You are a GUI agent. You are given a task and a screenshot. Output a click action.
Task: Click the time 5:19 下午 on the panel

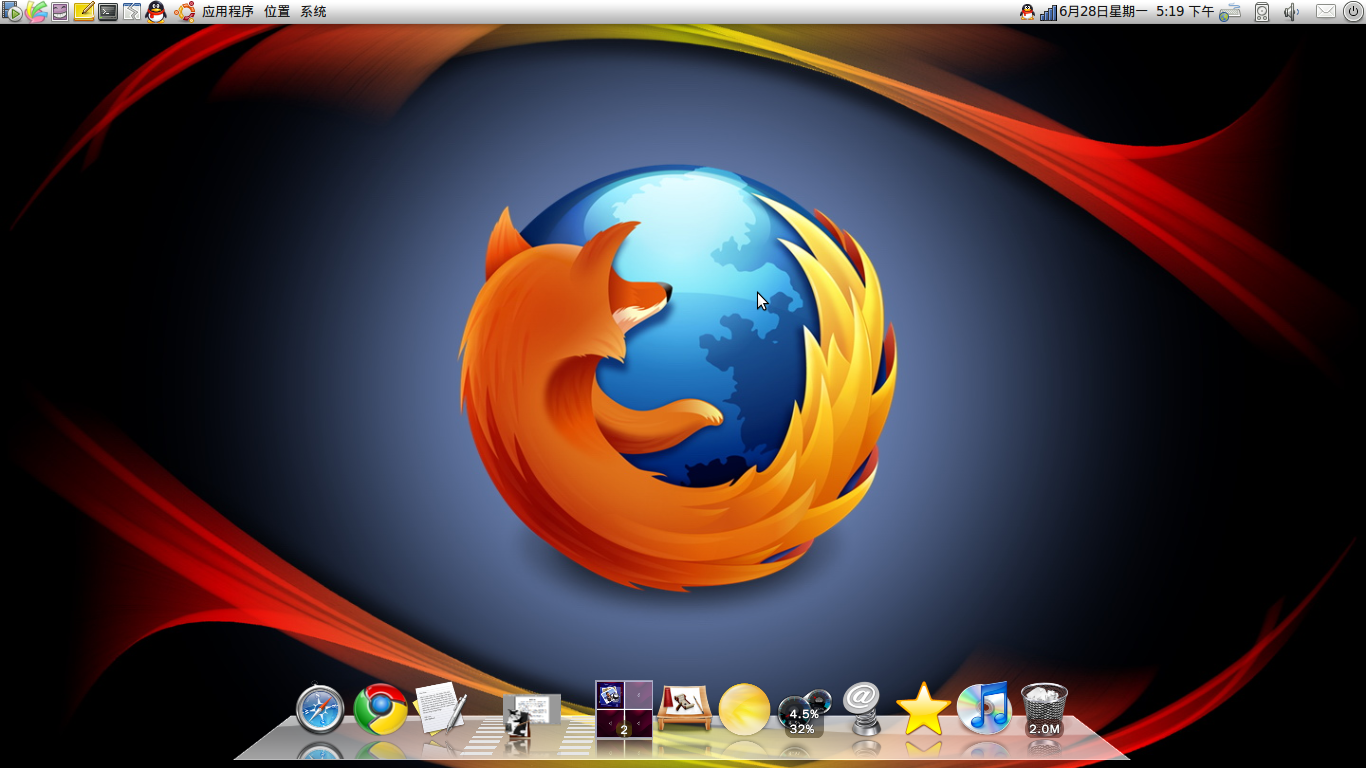tap(1185, 12)
